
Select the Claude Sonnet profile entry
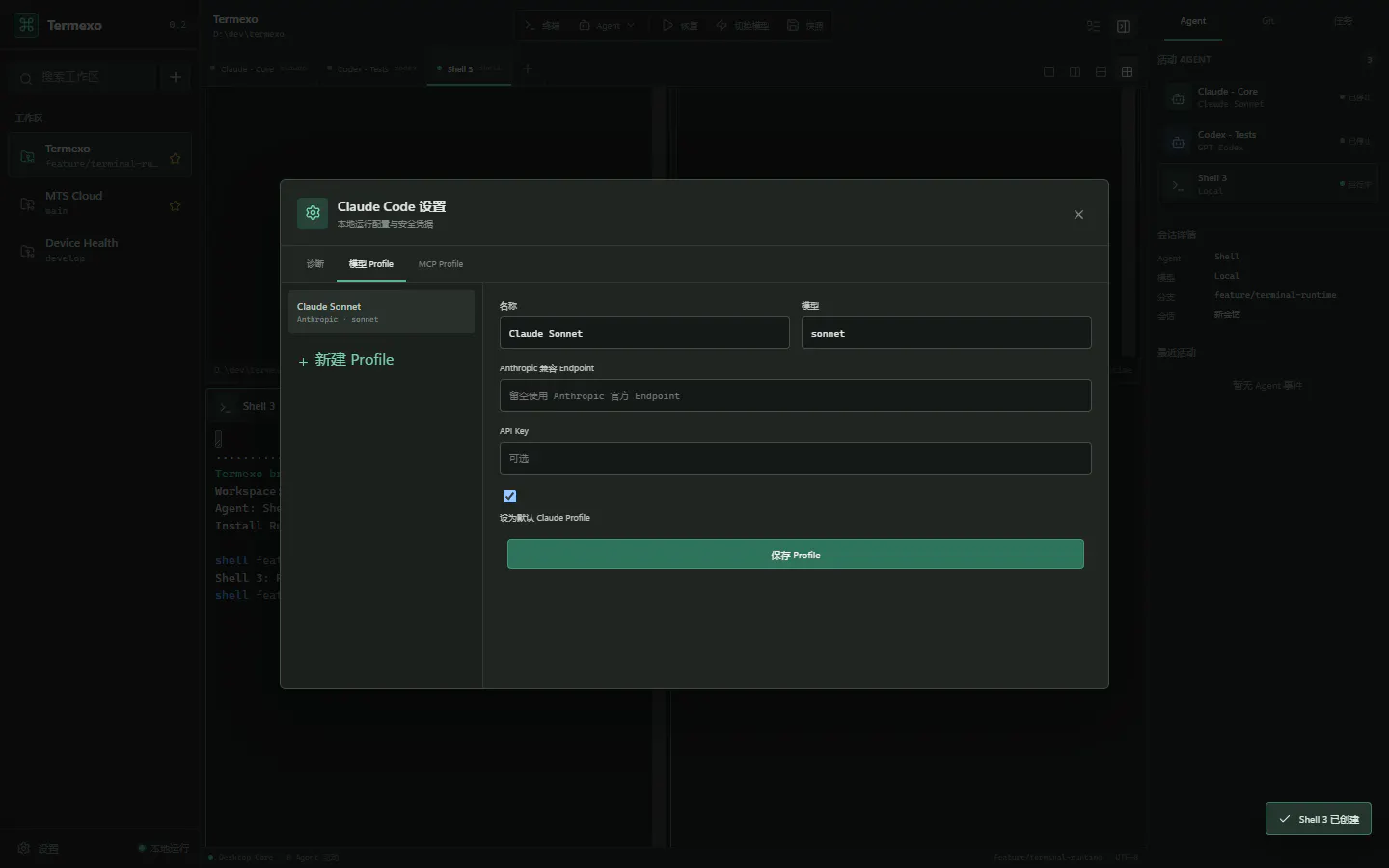pos(381,312)
